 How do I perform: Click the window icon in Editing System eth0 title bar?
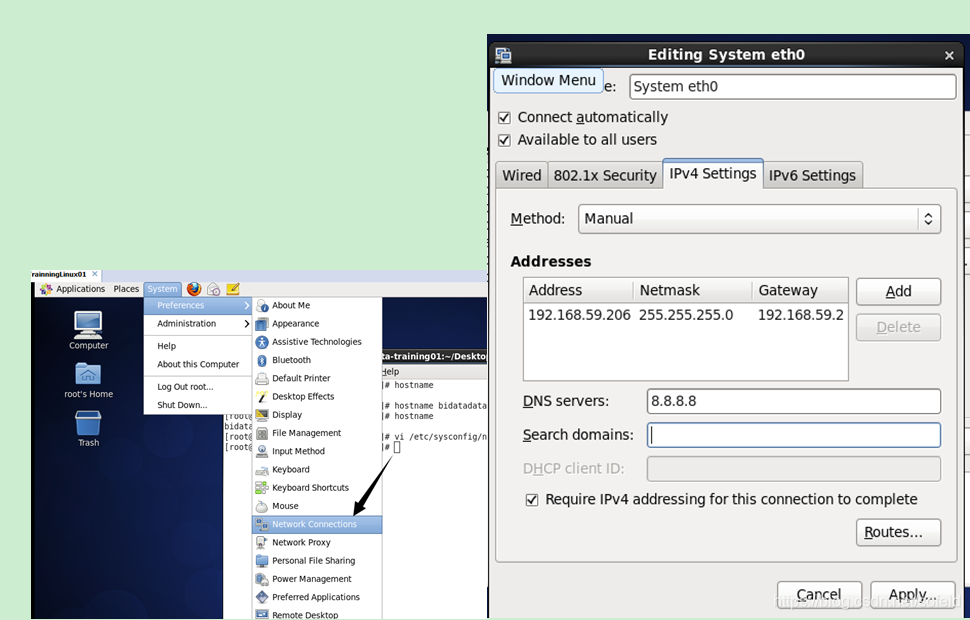click(504, 55)
